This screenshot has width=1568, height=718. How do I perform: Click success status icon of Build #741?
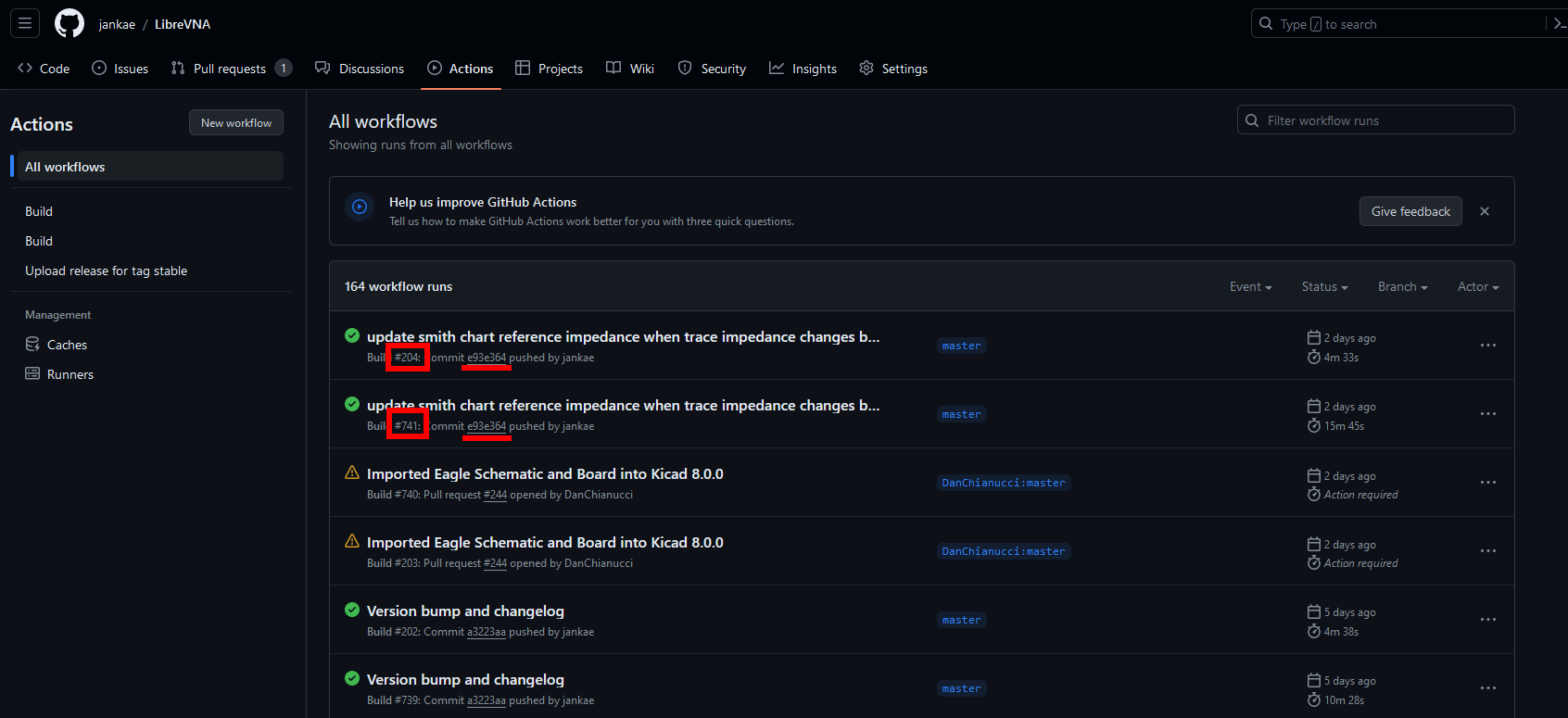[x=352, y=404]
